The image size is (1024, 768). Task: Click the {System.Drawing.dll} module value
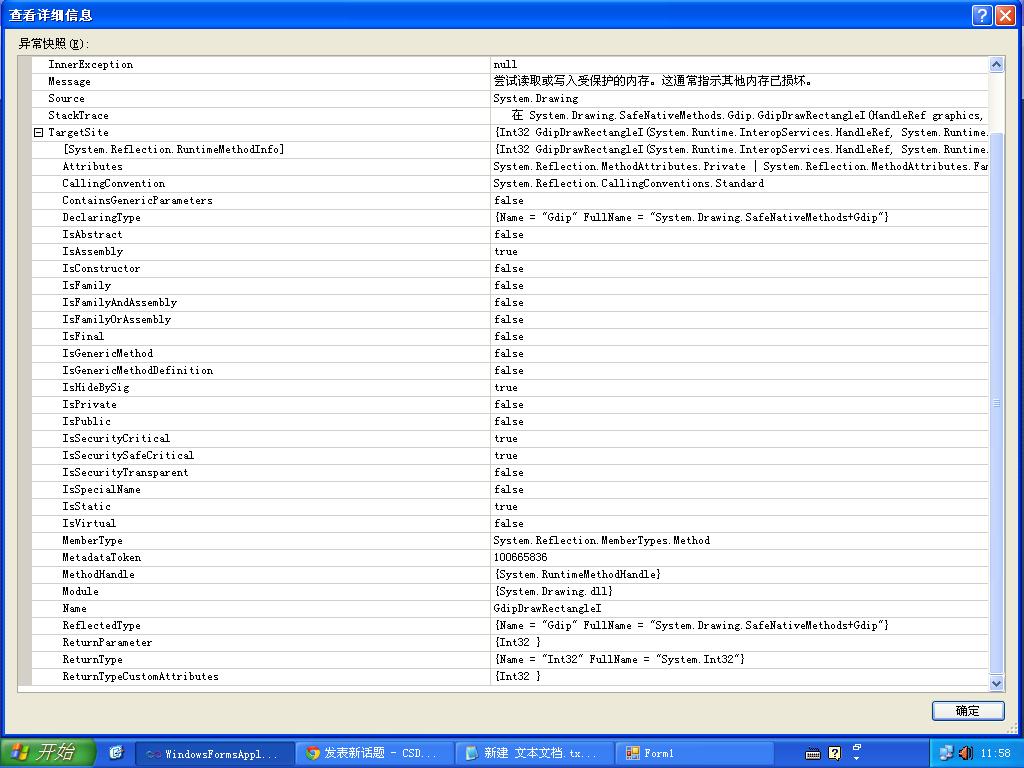(553, 591)
